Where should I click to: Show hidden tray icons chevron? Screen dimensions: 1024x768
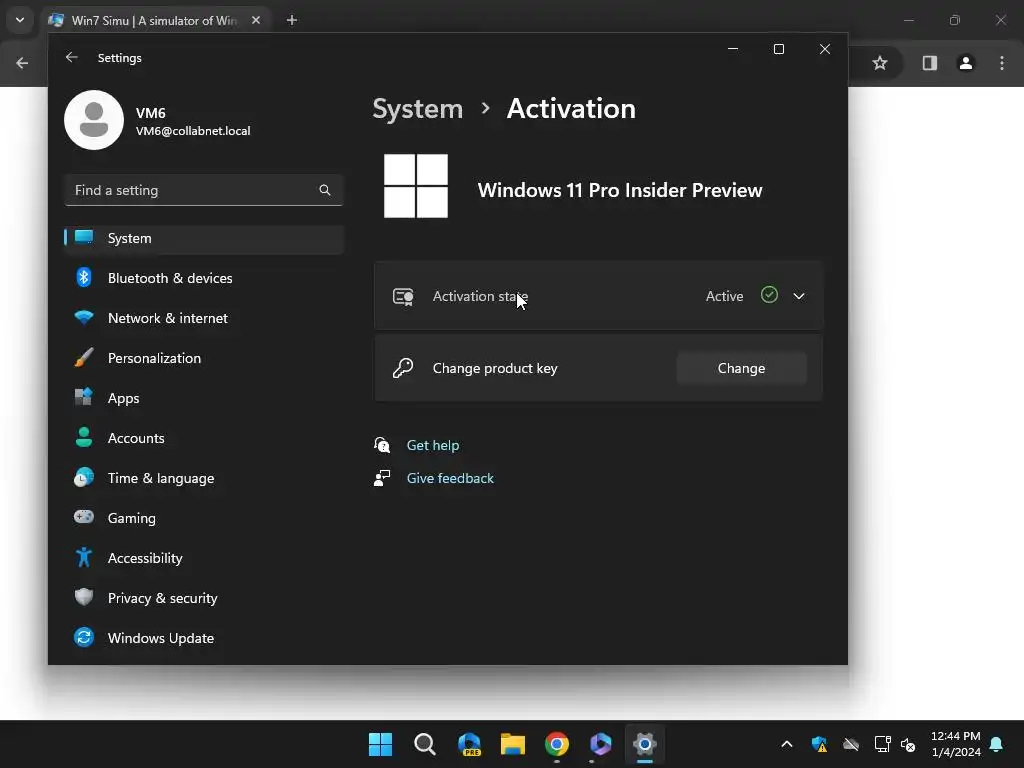(x=787, y=744)
